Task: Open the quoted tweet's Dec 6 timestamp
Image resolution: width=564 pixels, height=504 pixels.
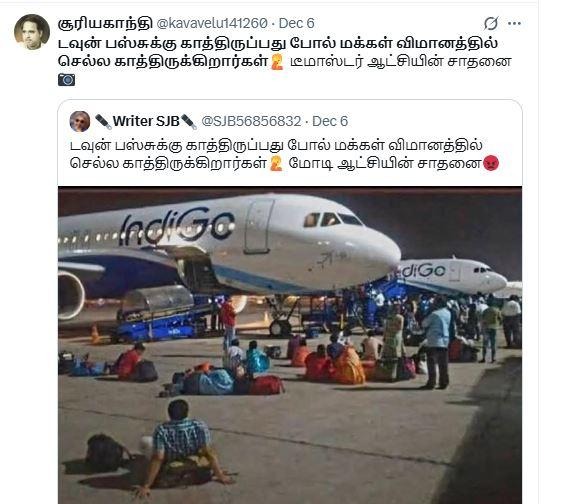Action: click(330, 121)
